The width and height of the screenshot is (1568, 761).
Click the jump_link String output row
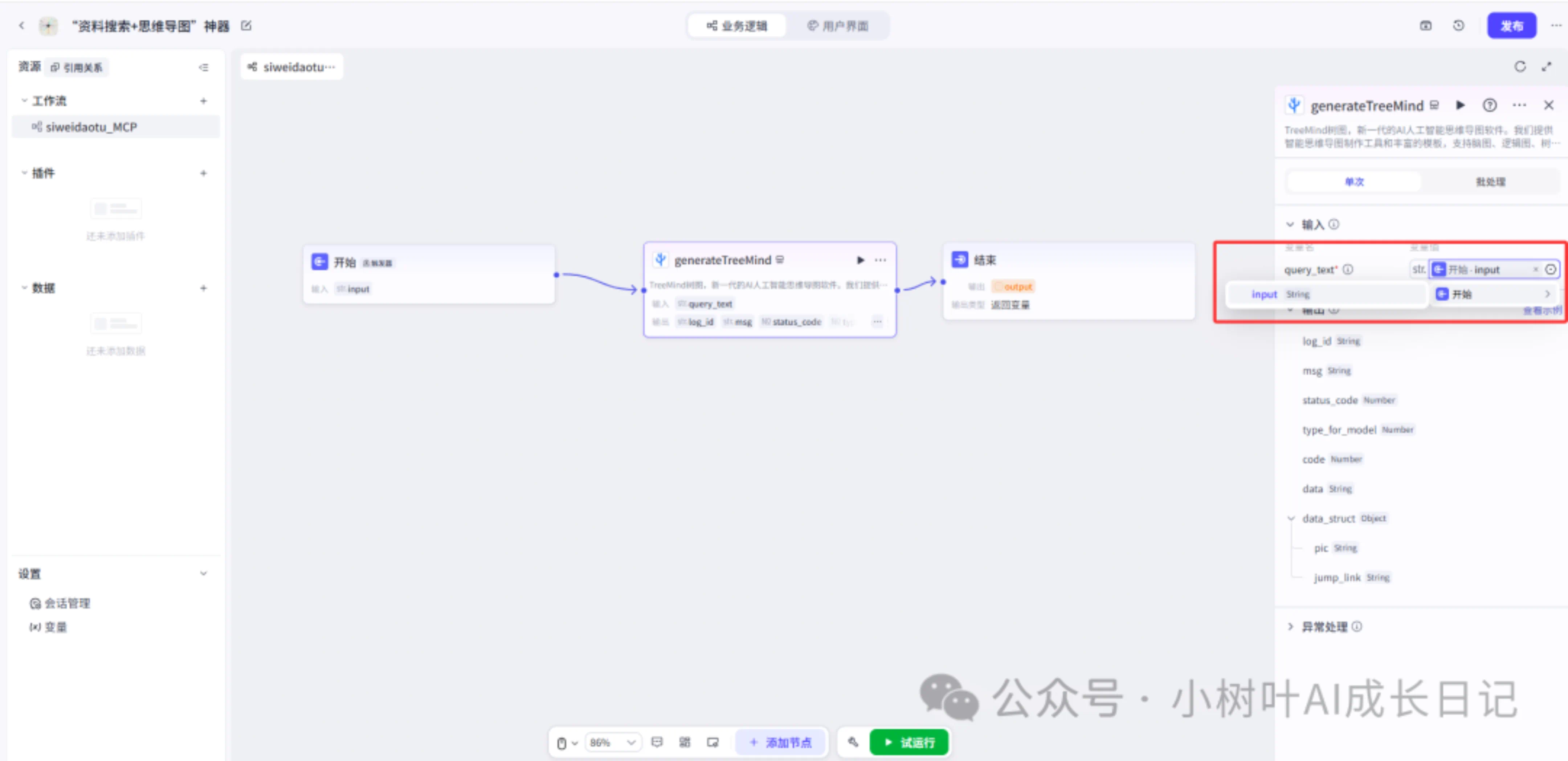1352,577
